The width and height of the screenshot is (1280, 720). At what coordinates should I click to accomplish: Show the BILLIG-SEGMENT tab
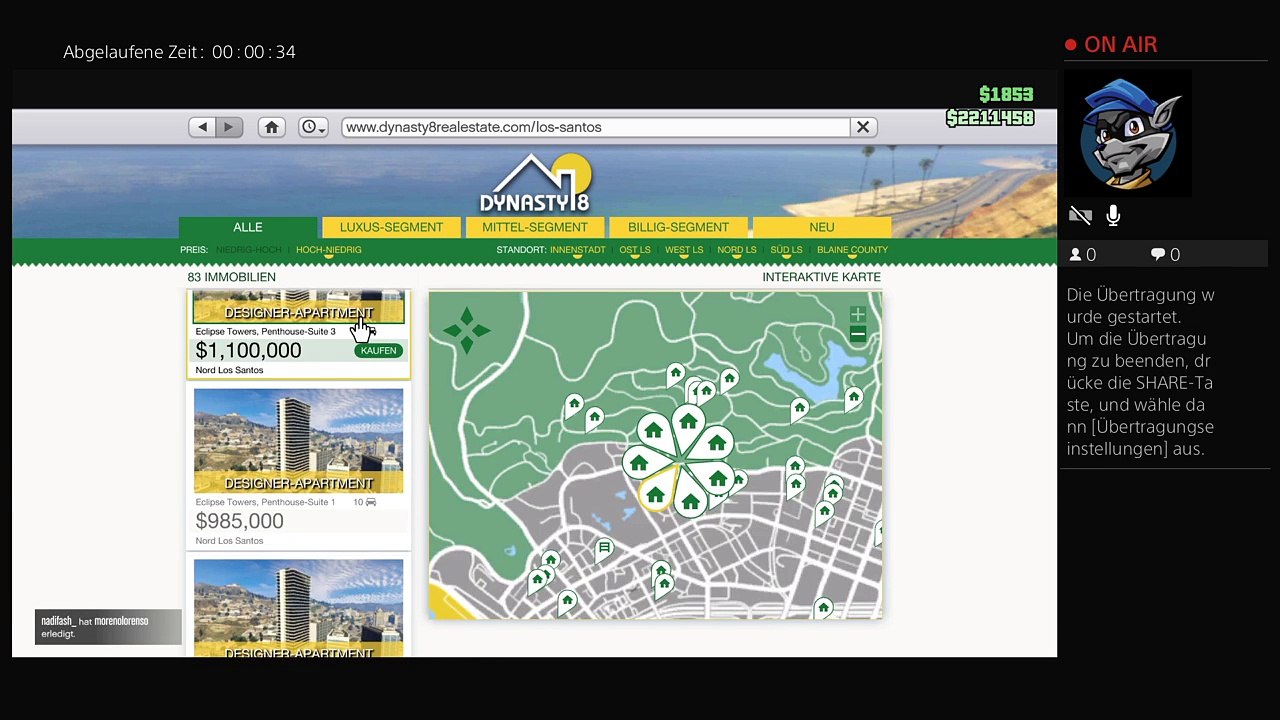[x=678, y=227]
